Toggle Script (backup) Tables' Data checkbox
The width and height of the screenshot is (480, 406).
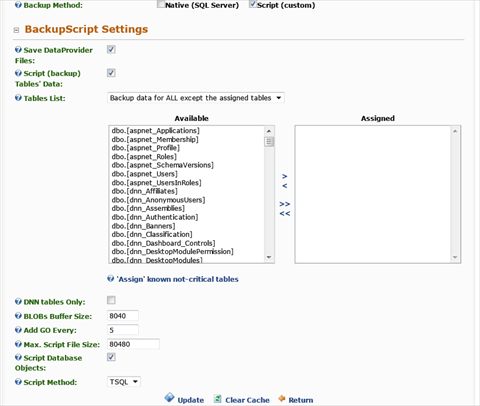tap(111, 73)
